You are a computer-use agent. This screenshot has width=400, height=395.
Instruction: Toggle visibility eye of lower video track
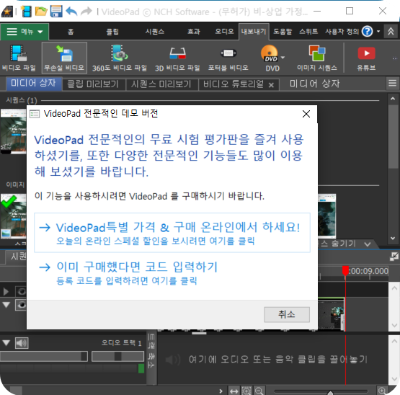point(22,305)
